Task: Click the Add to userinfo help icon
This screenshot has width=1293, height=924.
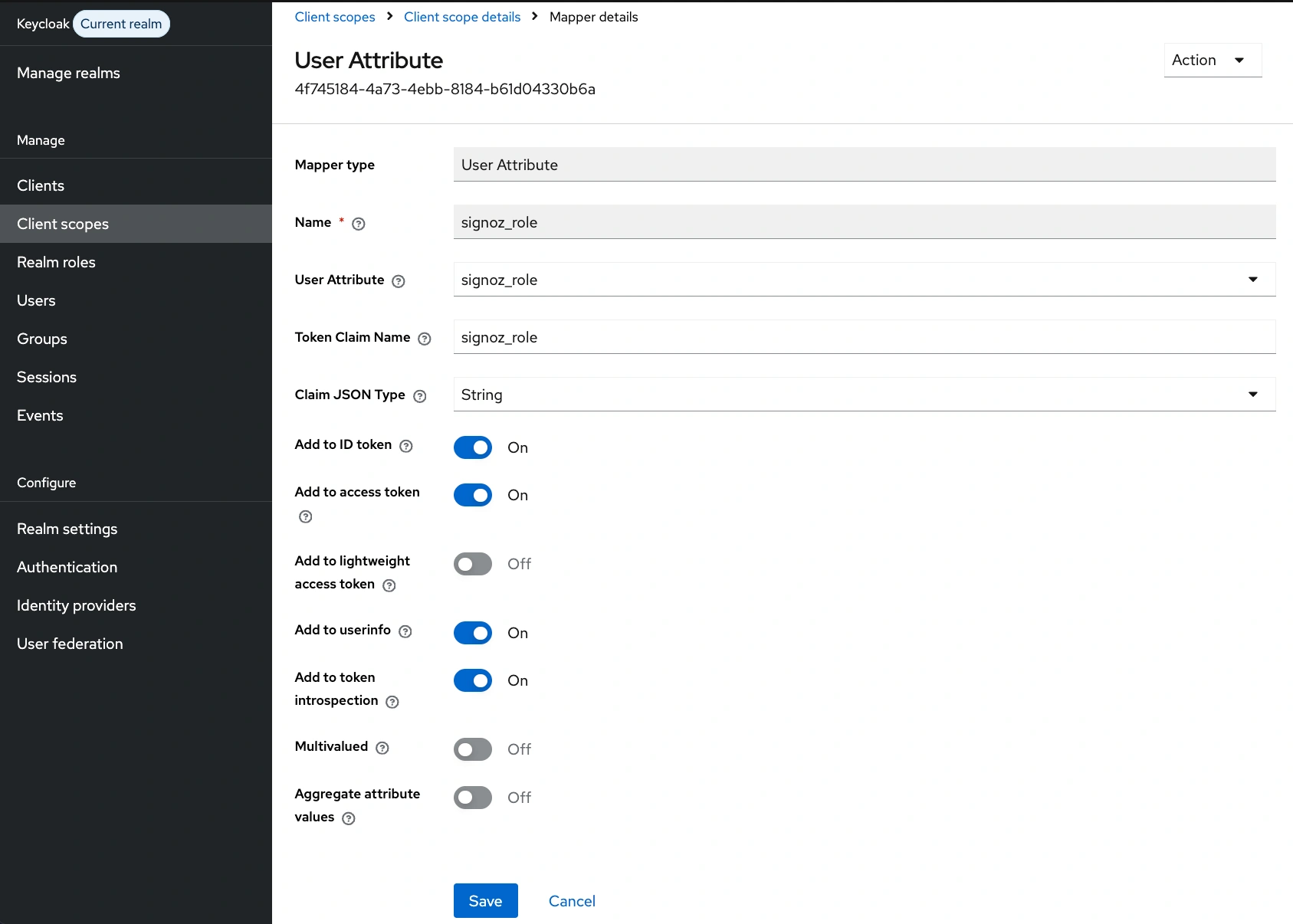Action: [405, 631]
